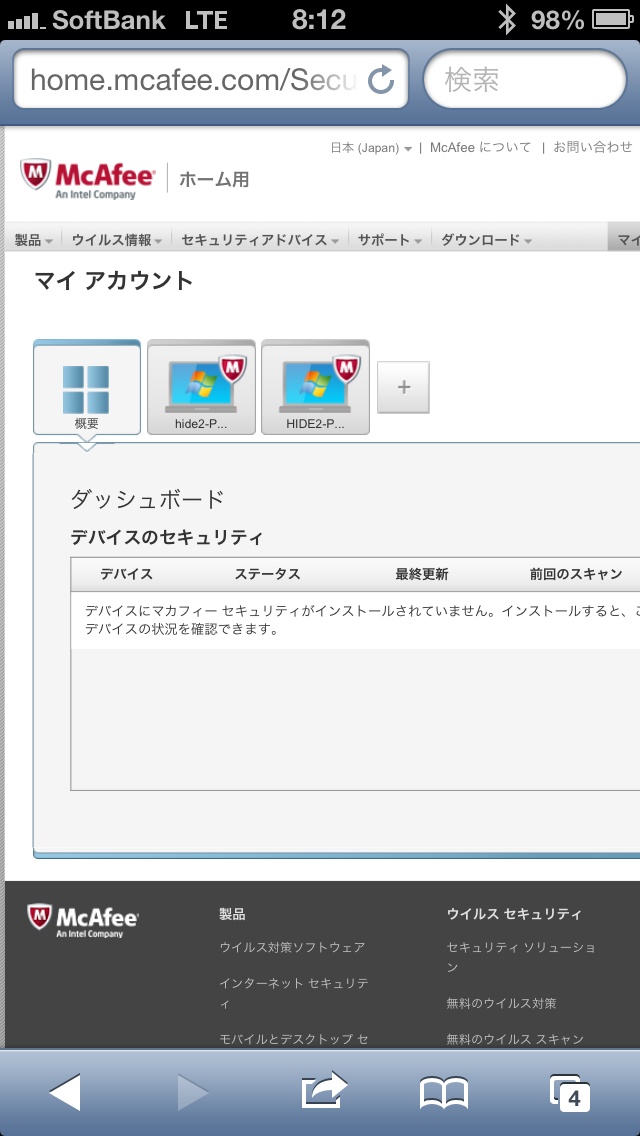Screen dimensions: 640x1136
Task: Open the tabs switcher showing 4
Action: pos(570,1094)
